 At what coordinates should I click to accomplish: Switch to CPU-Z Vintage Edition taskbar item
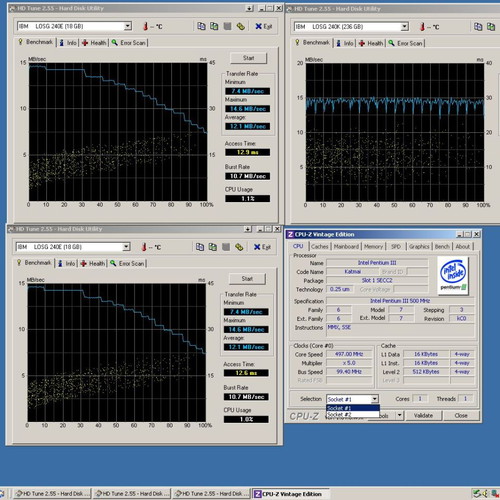291,494
